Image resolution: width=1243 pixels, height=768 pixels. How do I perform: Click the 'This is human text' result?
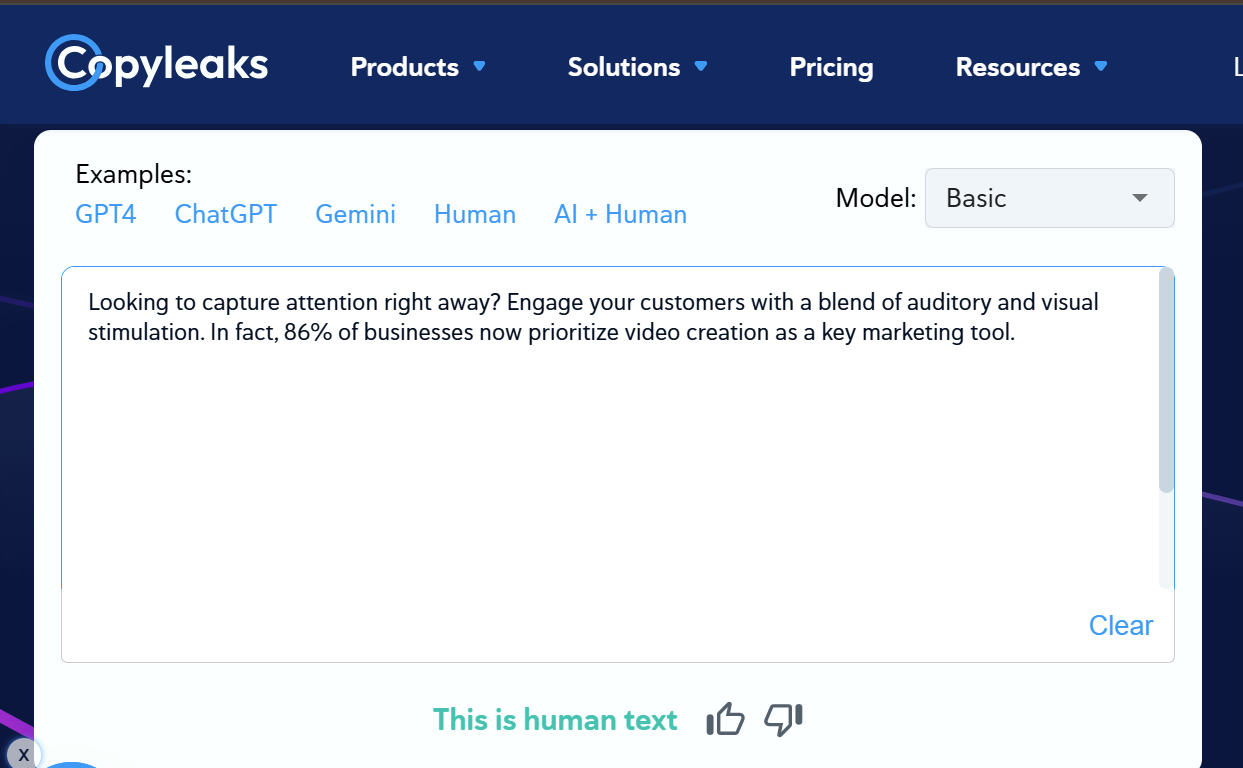pyautogui.click(x=555, y=720)
